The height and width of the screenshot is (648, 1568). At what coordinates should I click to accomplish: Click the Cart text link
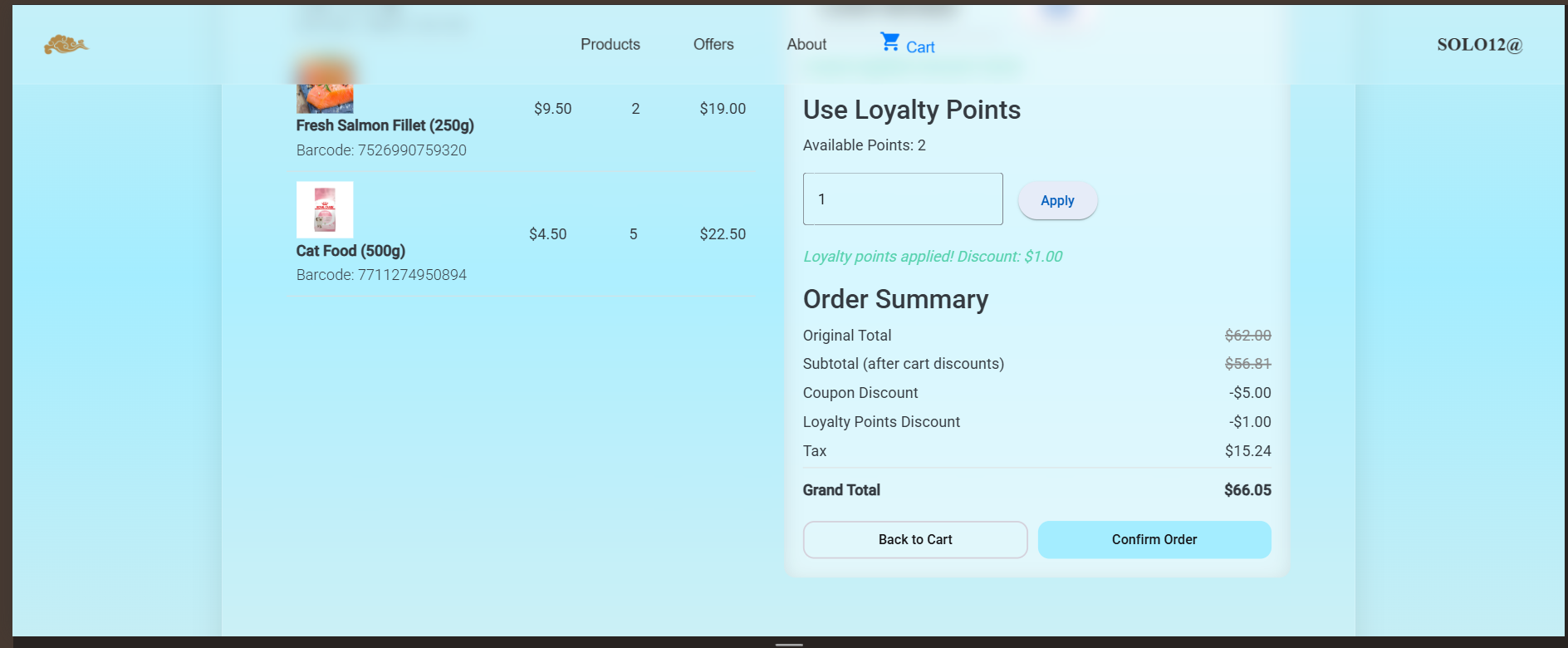point(920,47)
